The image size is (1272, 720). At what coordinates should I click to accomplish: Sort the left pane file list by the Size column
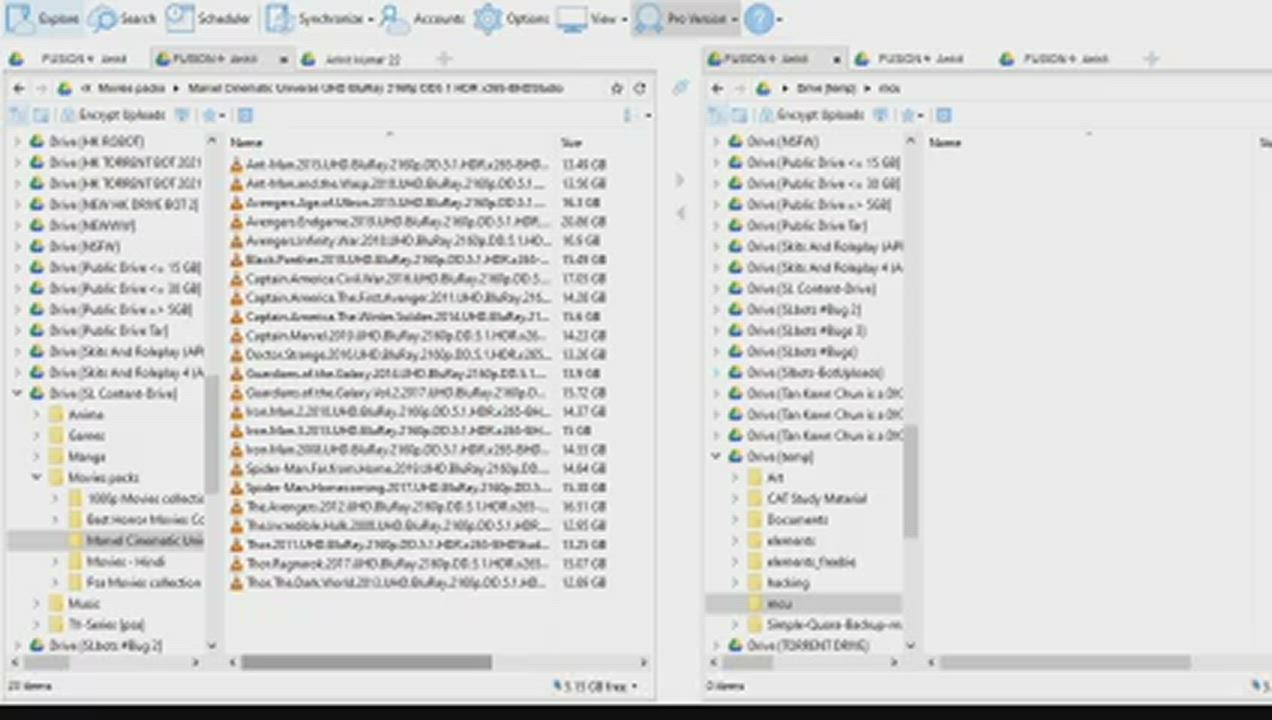click(x=571, y=142)
